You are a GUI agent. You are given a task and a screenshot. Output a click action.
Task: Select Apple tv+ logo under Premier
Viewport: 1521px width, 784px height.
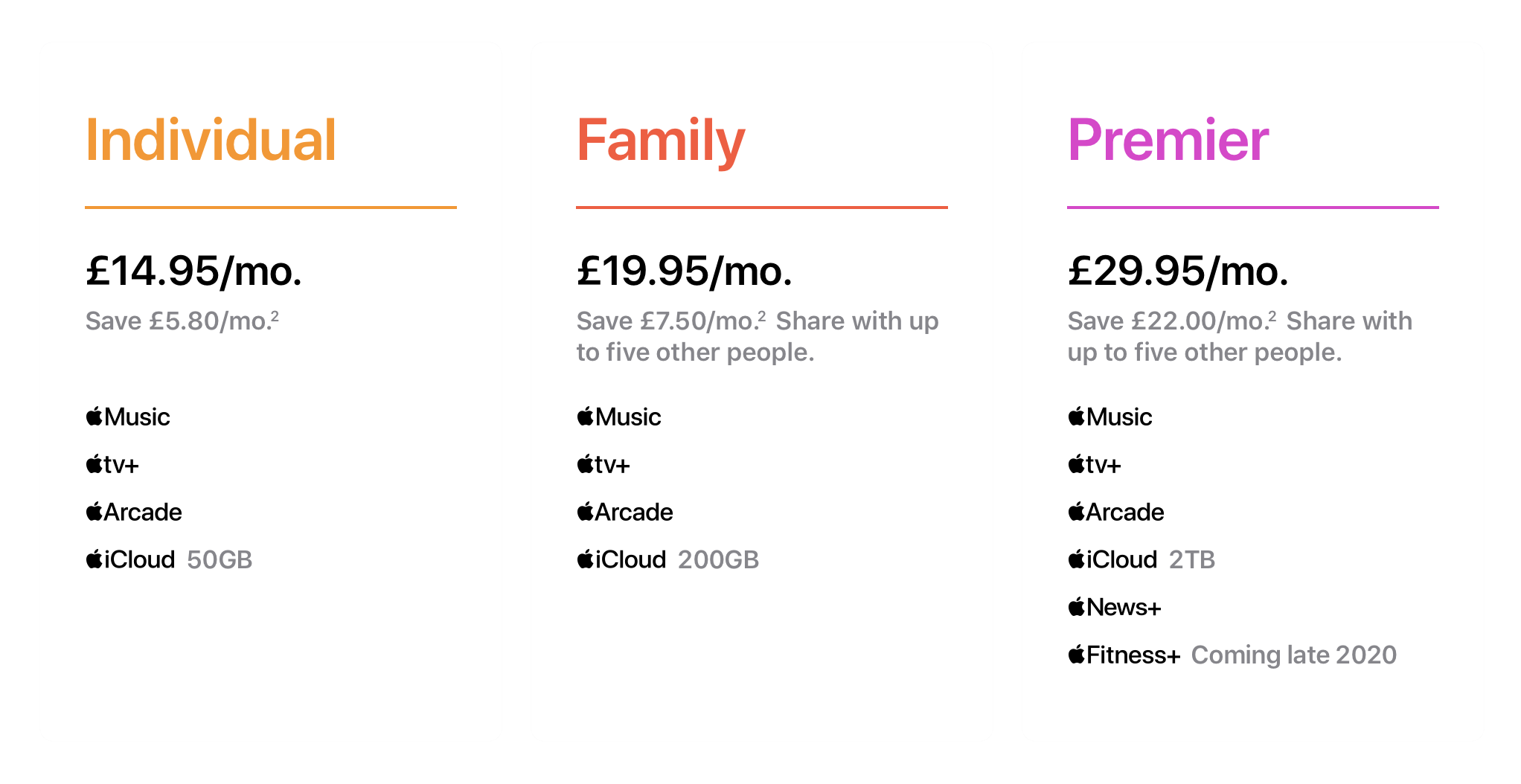click(1095, 464)
